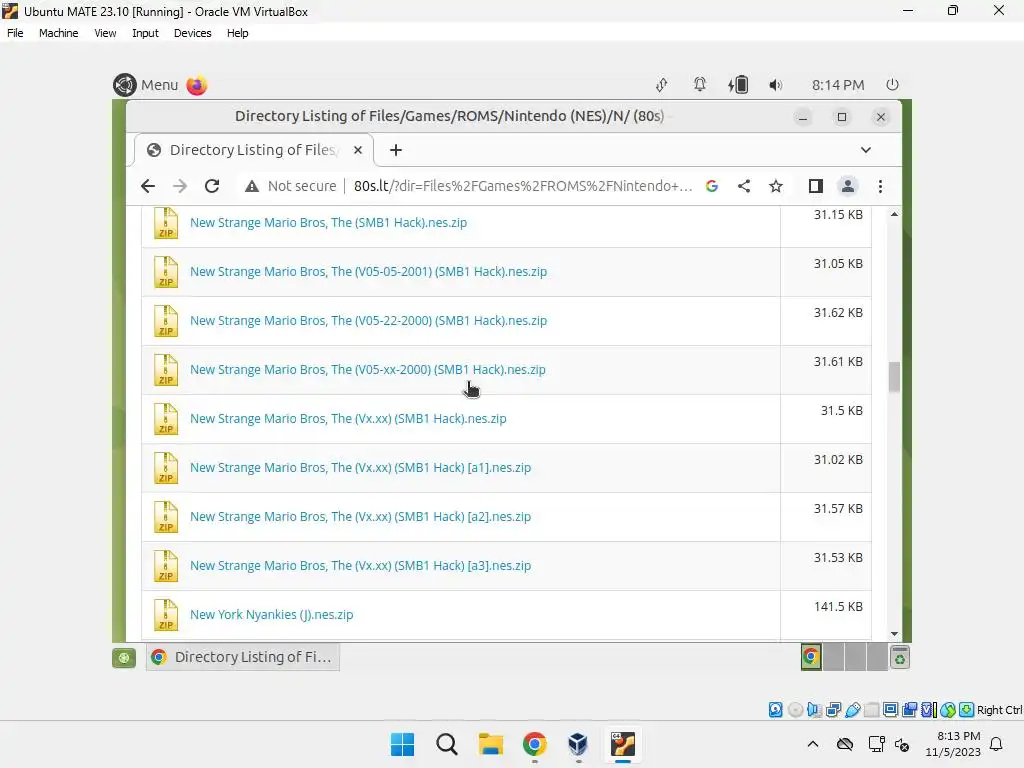Open the V05-xx-2000 SMB1 Hack zip link
Viewport: 1024px width, 768px height.
368,370
